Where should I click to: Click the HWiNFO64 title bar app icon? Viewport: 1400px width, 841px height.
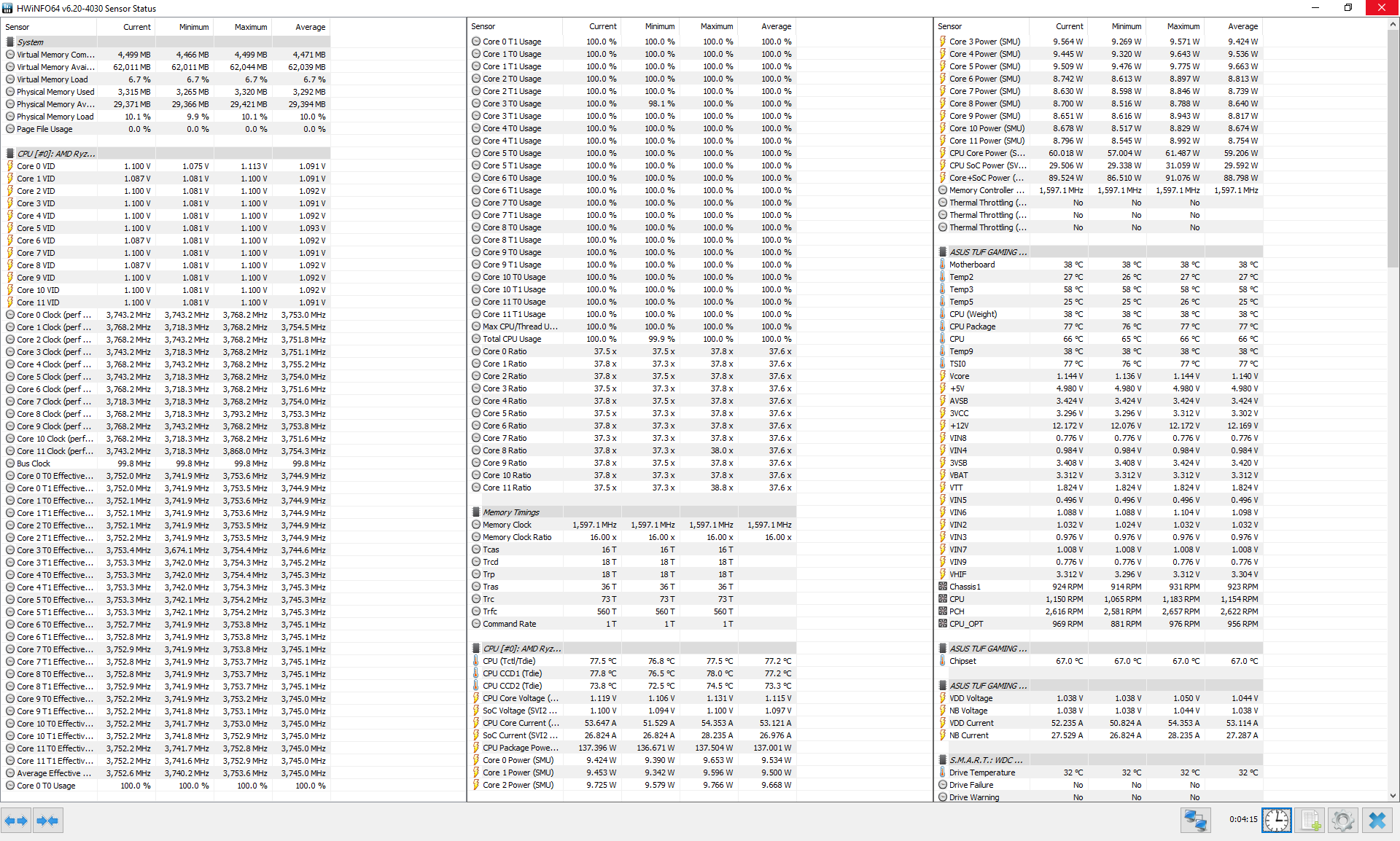click(8, 8)
